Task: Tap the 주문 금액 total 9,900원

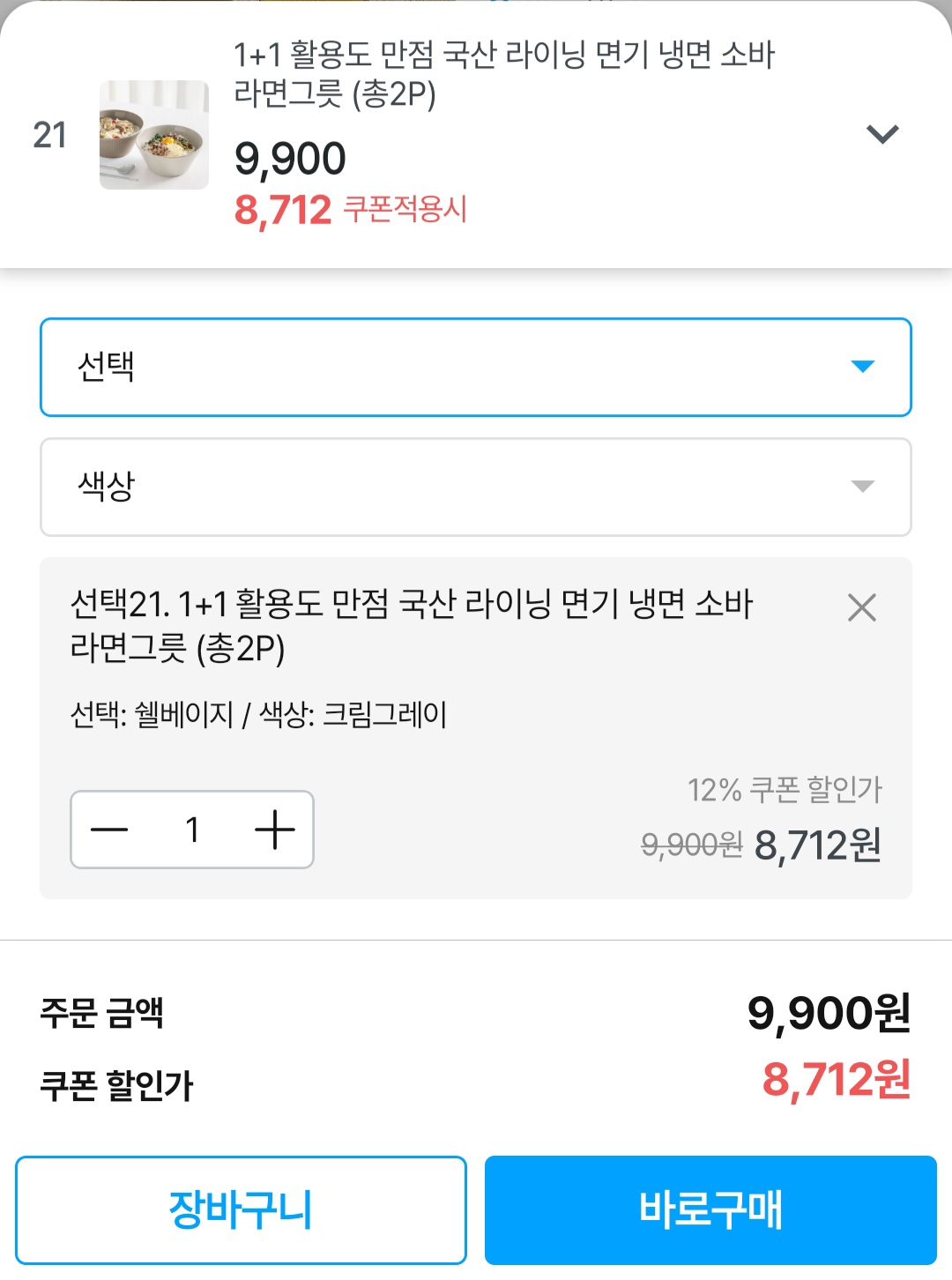Action: coord(828,1012)
